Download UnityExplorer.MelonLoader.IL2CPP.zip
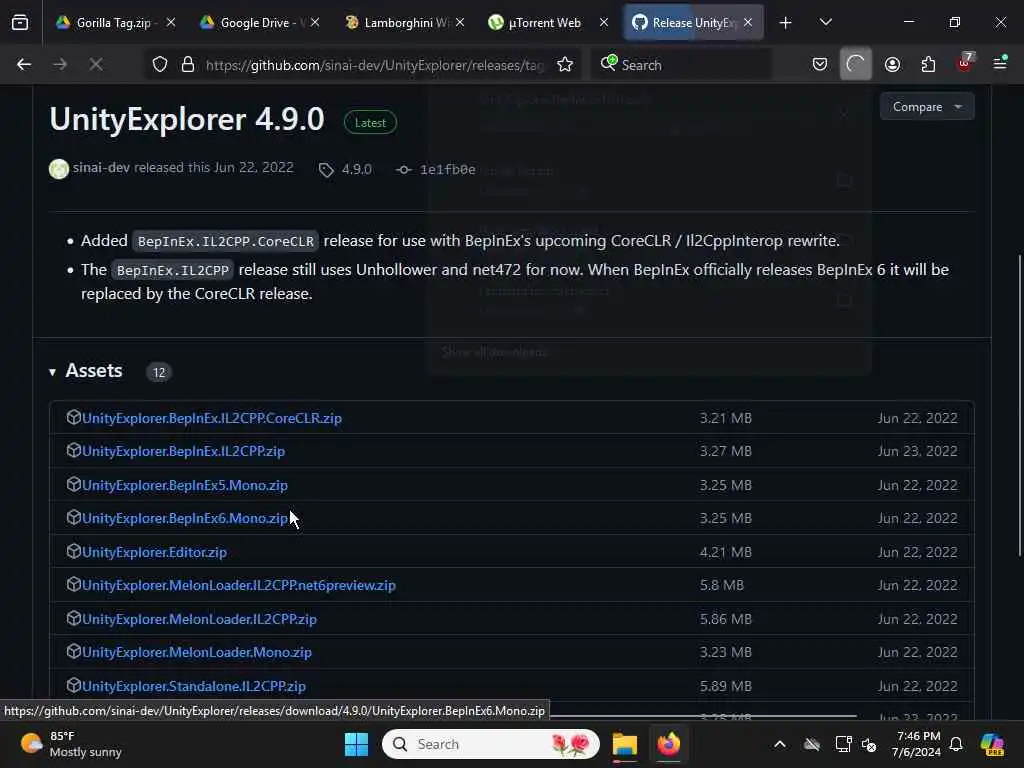The width and height of the screenshot is (1024, 768). coord(199,619)
